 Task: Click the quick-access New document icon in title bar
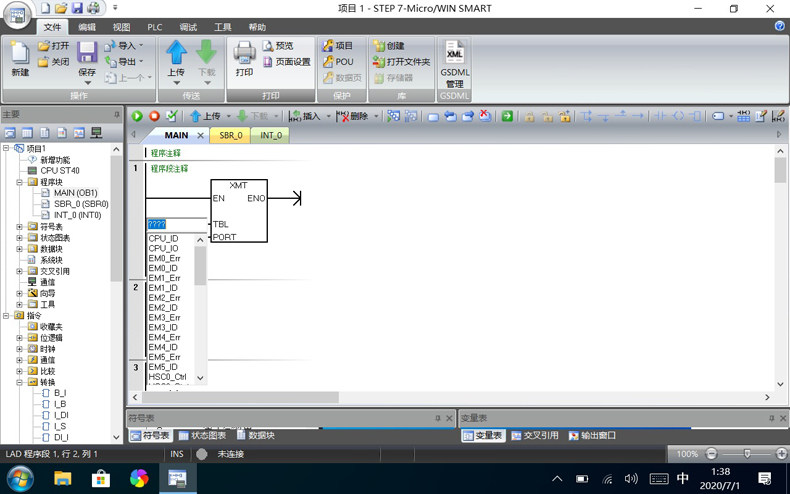coord(45,8)
